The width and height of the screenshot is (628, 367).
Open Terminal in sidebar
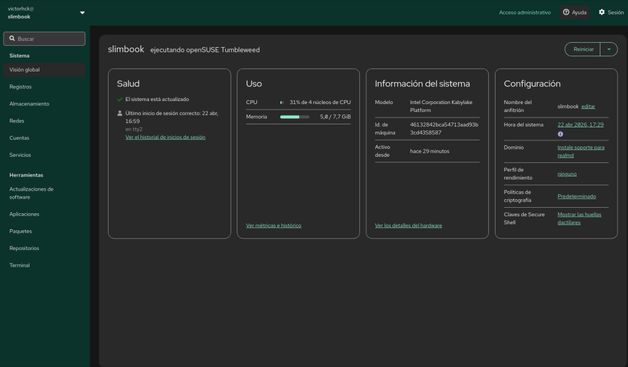tap(44, 265)
